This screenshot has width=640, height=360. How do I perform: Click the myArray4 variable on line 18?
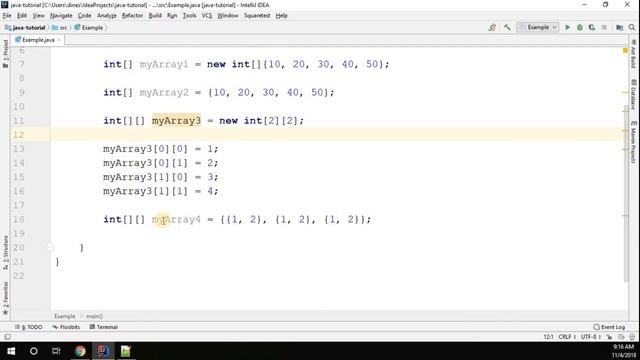click(176, 219)
